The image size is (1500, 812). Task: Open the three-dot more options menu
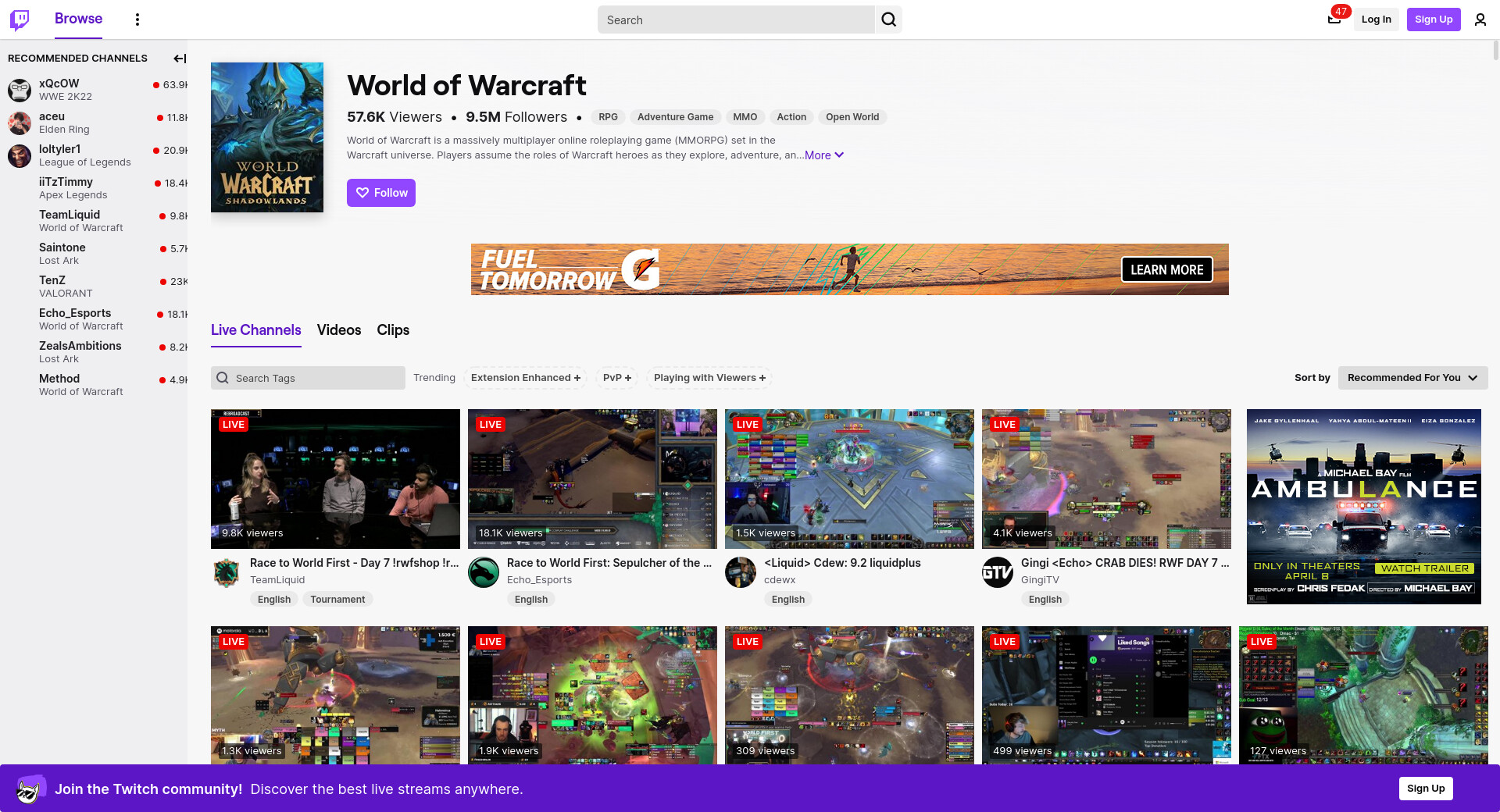click(137, 20)
